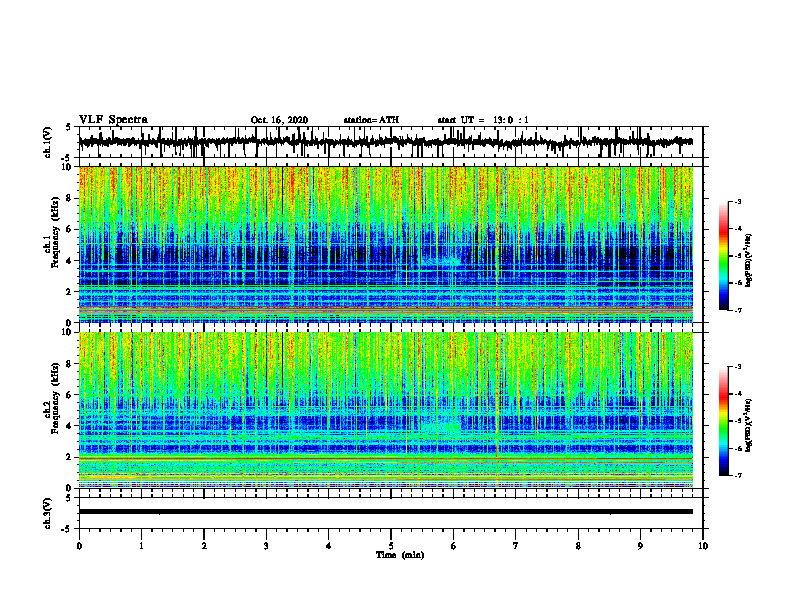
Task: Click time axis tick label "8"
Action: (578, 546)
